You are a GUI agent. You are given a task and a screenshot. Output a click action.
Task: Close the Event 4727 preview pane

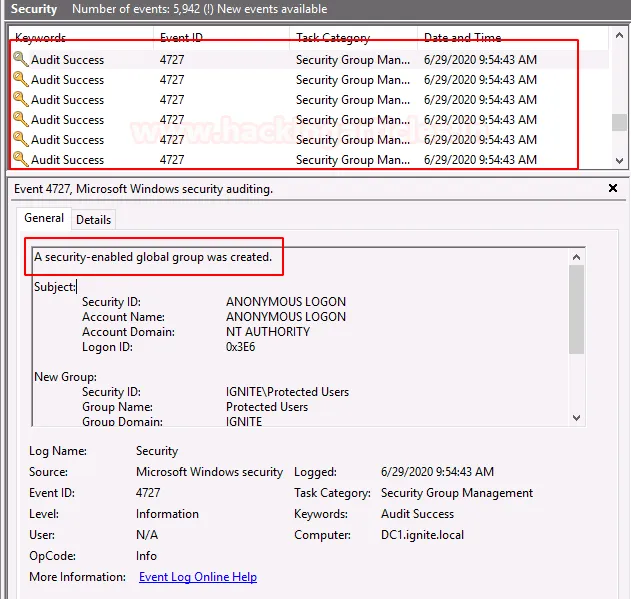pos(613,188)
